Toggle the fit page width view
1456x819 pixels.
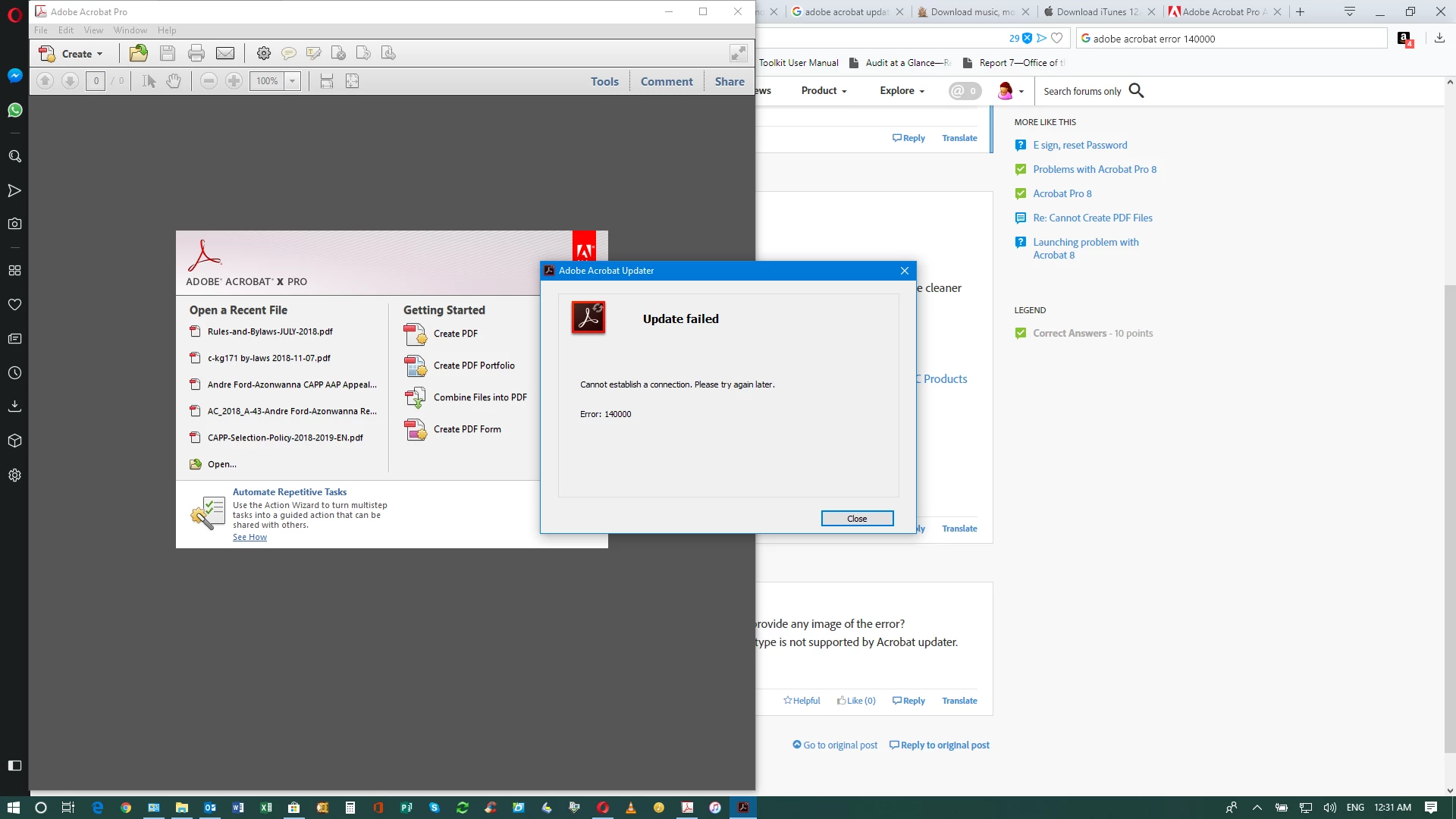(327, 81)
